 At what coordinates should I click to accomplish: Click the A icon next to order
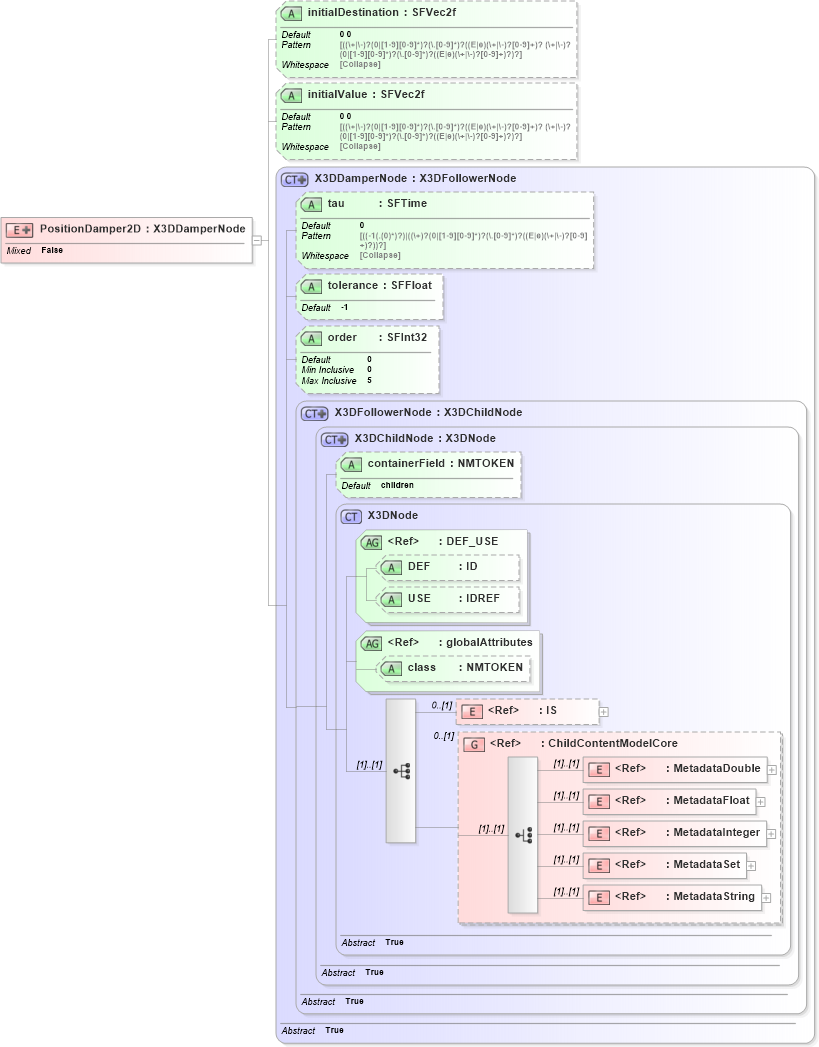(311, 339)
